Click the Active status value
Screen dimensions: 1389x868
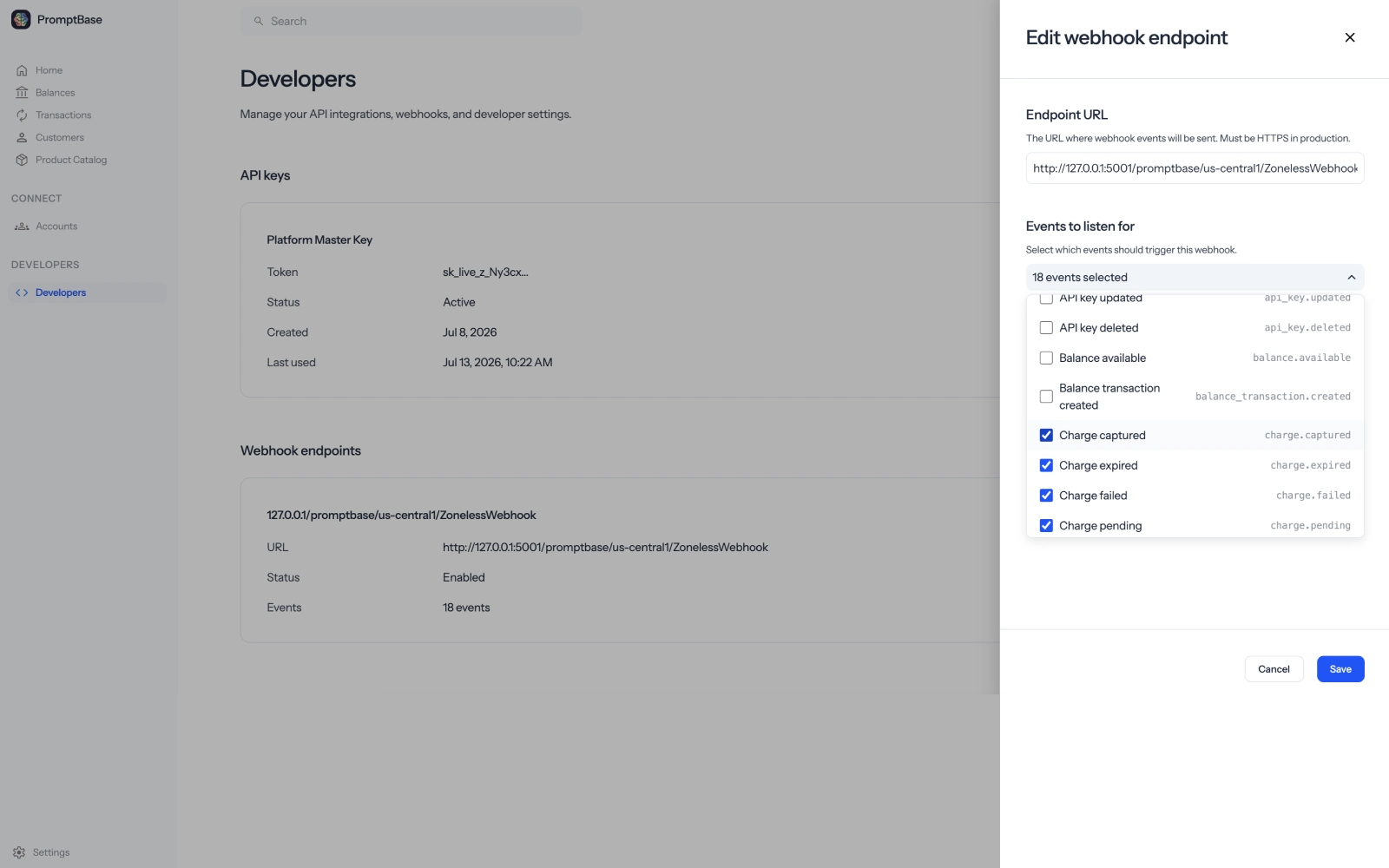(x=458, y=302)
